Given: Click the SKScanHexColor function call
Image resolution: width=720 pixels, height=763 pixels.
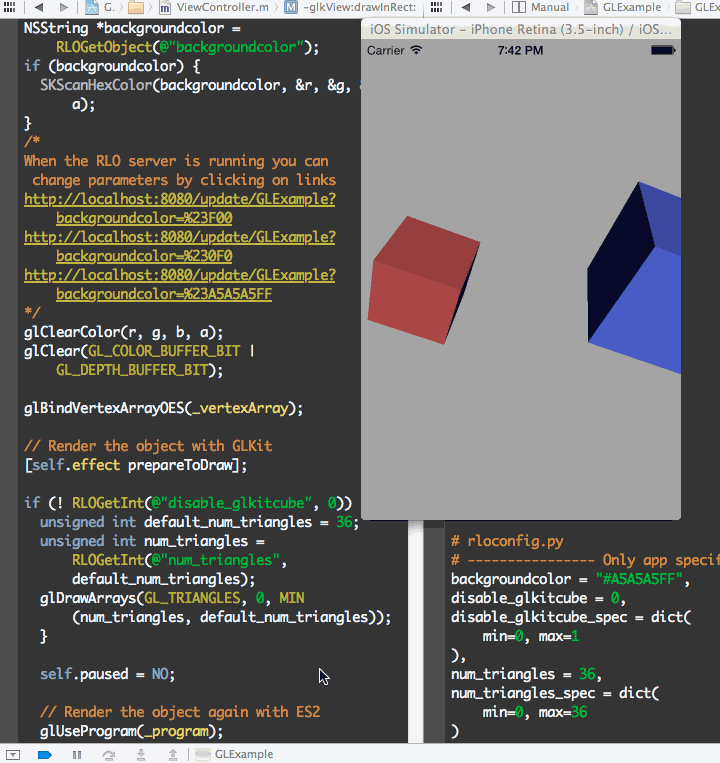Looking at the screenshot, I should (96, 85).
